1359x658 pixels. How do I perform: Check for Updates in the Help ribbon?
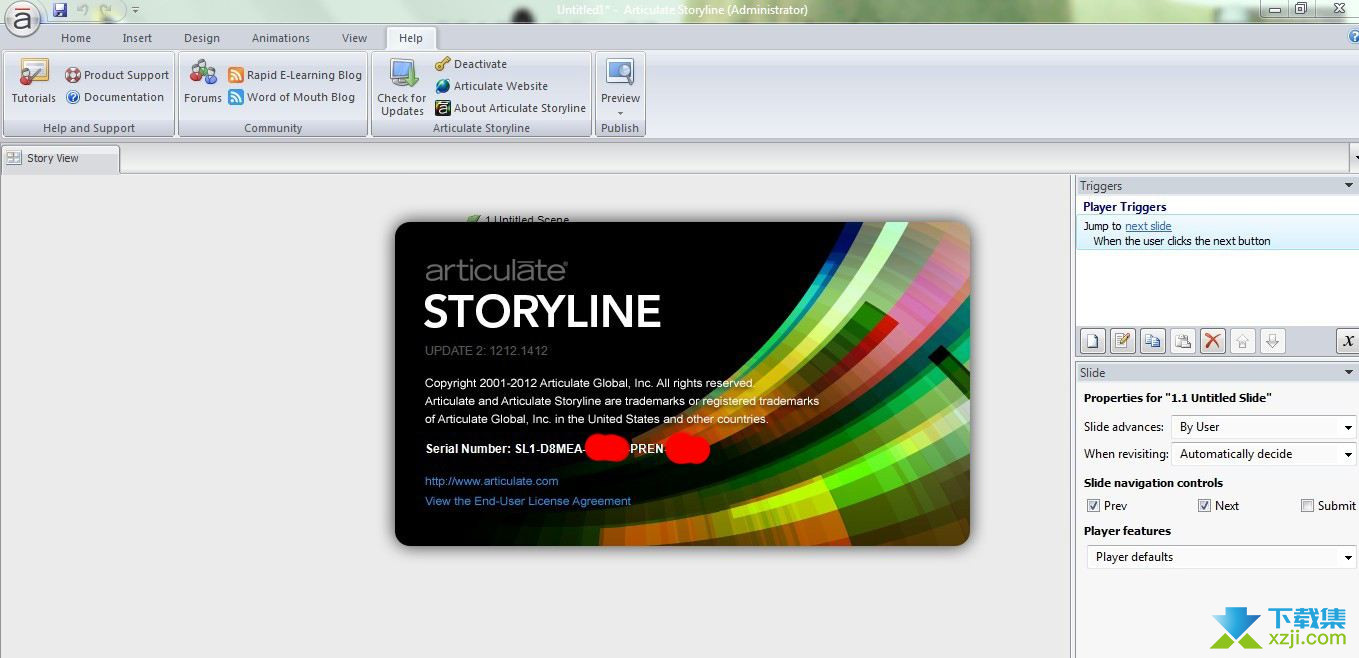pyautogui.click(x=402, y=87)
